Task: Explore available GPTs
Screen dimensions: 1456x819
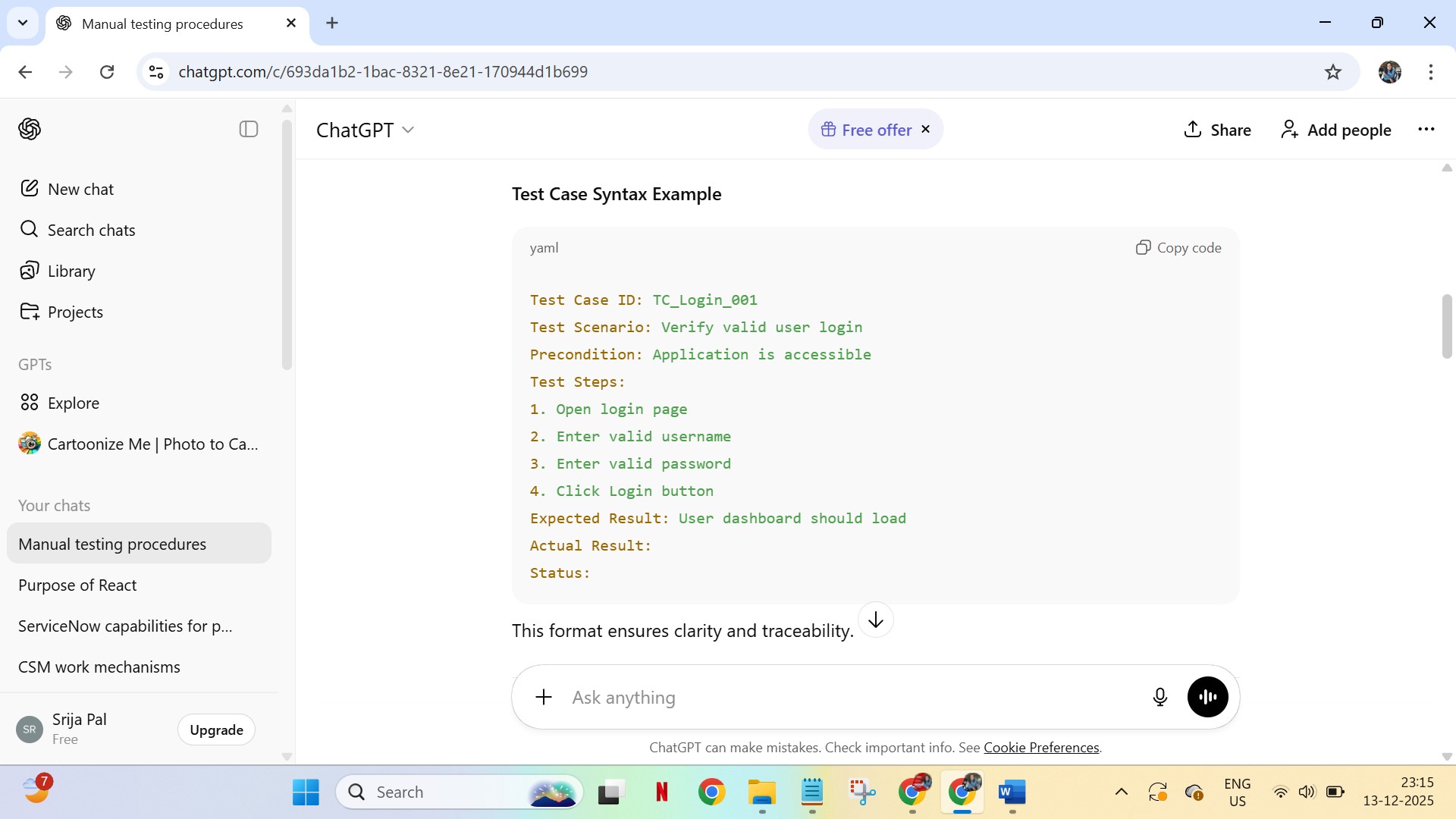Action: [x=74, y=403]
